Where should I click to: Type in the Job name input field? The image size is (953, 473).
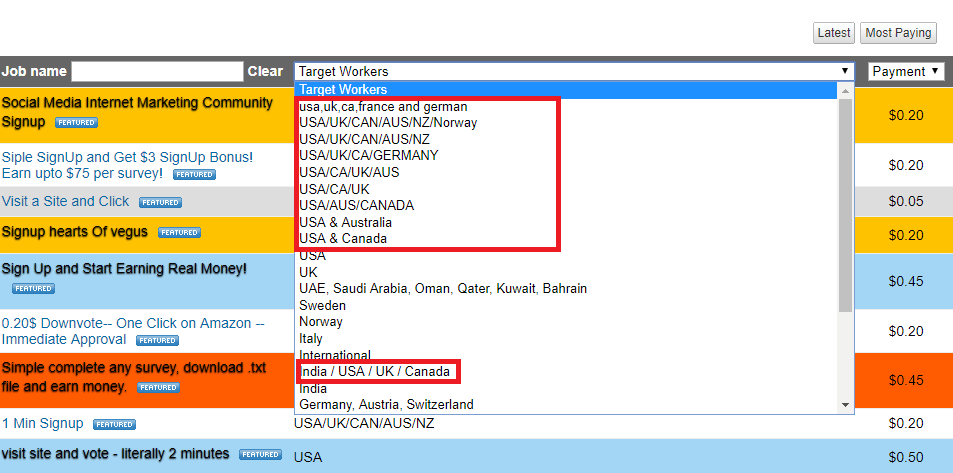157,71
